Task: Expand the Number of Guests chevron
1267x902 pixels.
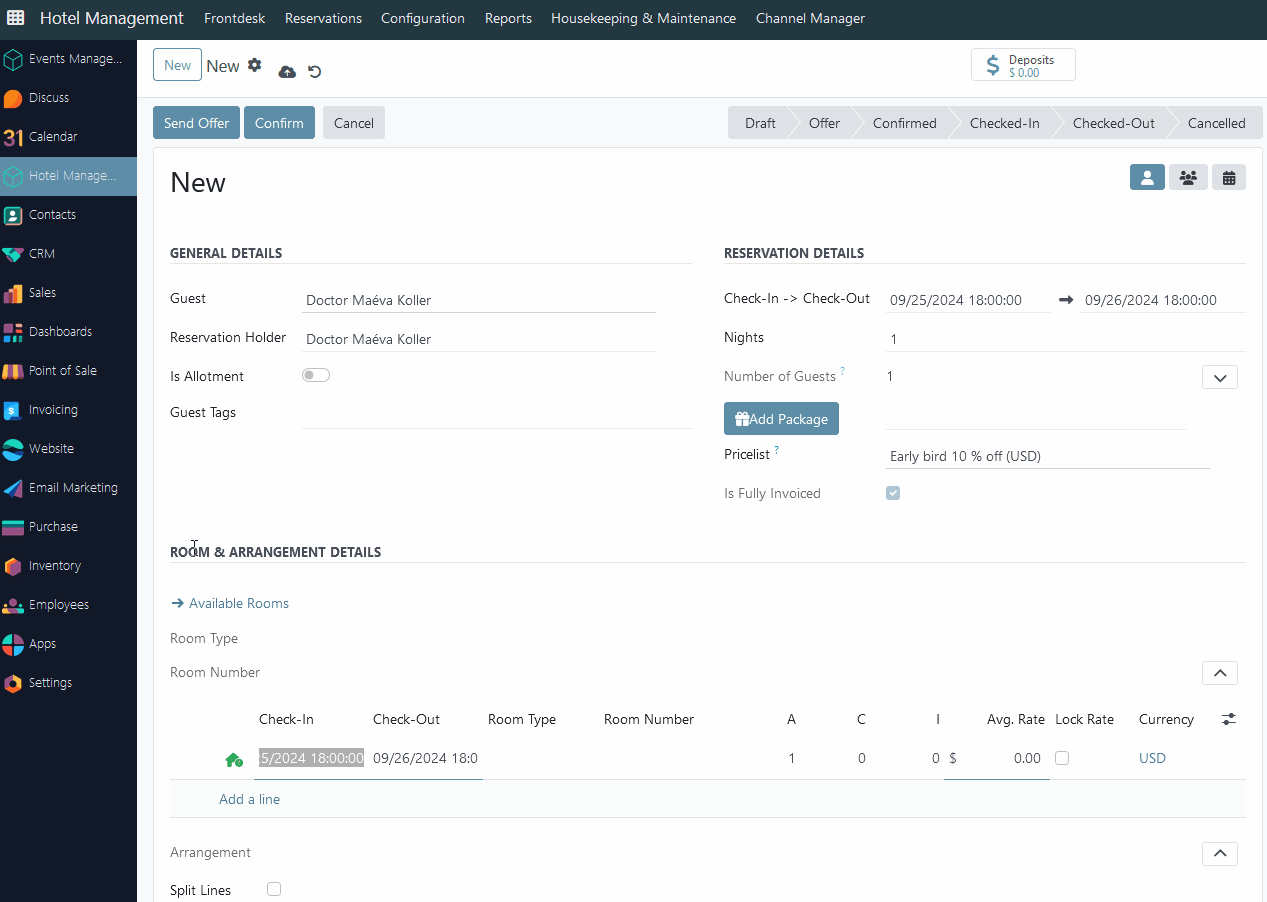Action: [x=1220, y=377]
